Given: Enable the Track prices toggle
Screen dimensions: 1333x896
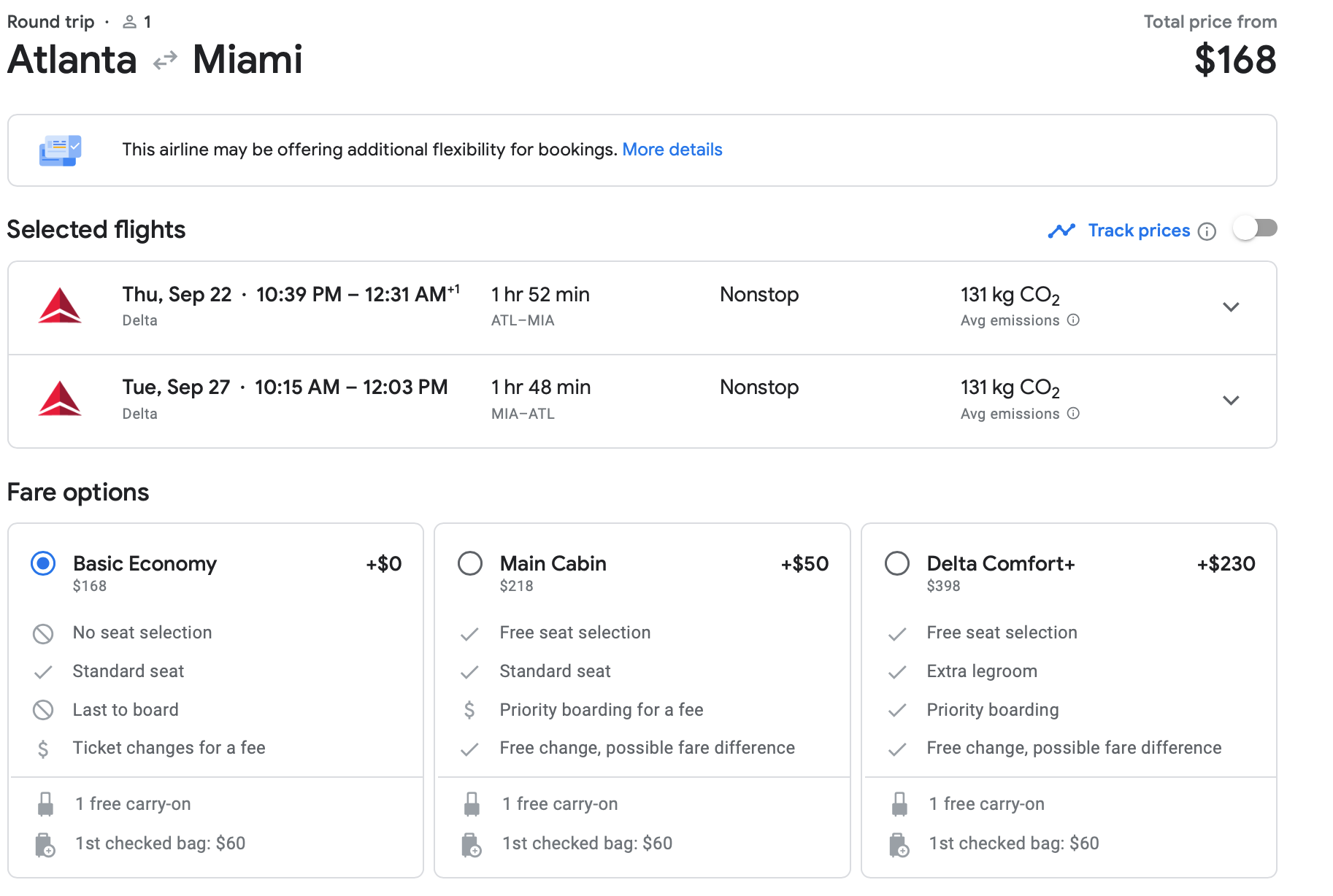Looking at the screenshot, I should pyautogui.click(x=1255, y=229).
